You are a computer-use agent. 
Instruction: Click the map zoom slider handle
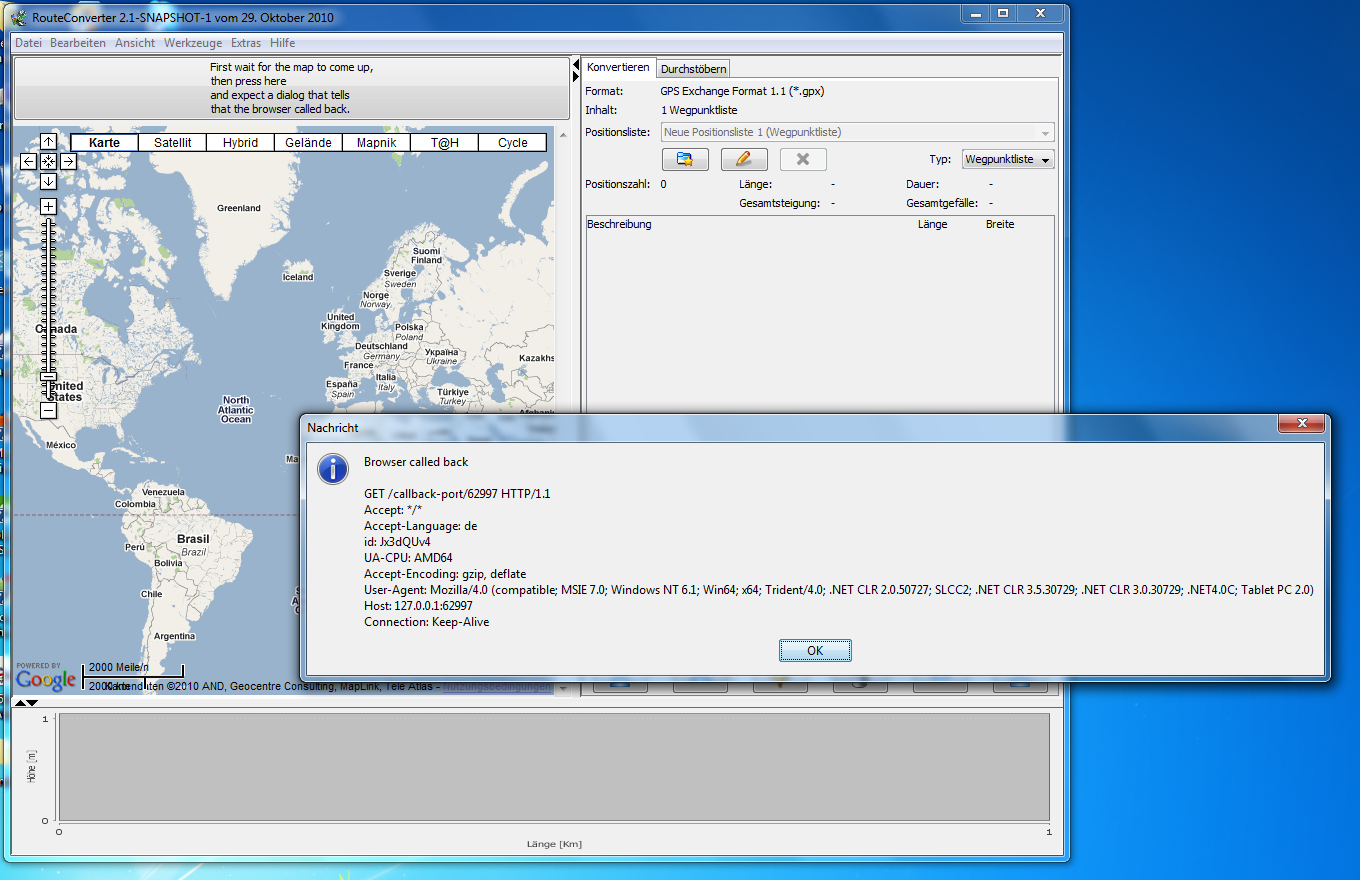[x=48, y=377]
